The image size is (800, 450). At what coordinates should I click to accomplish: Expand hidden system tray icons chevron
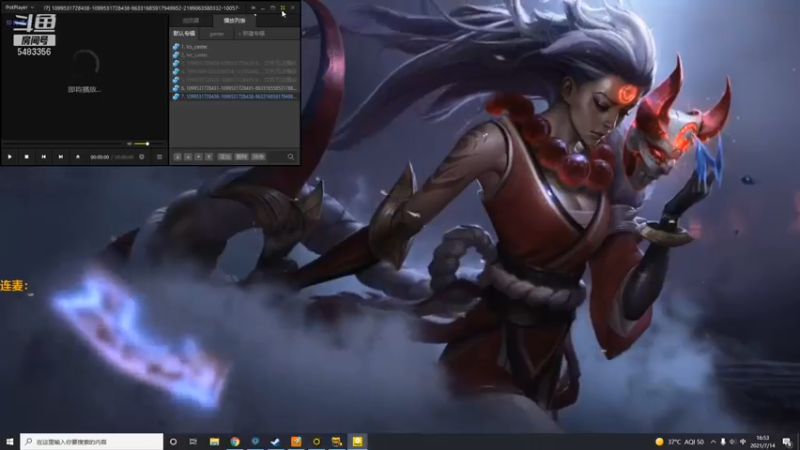coord(713,442)
